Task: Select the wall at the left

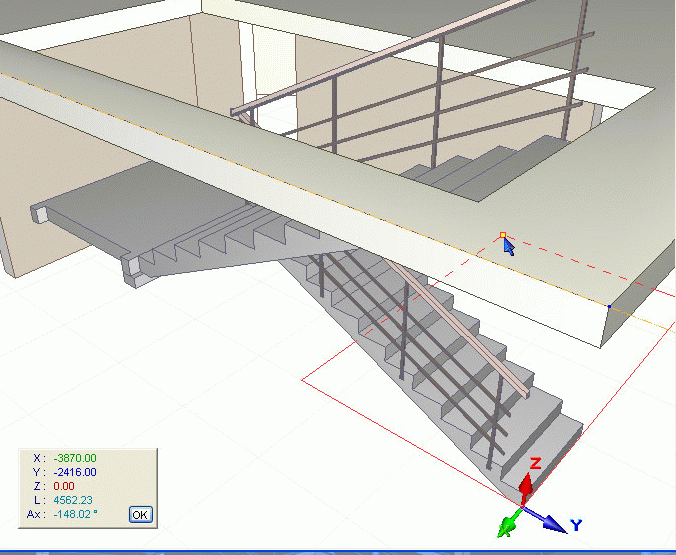Action: coord(15,200)
